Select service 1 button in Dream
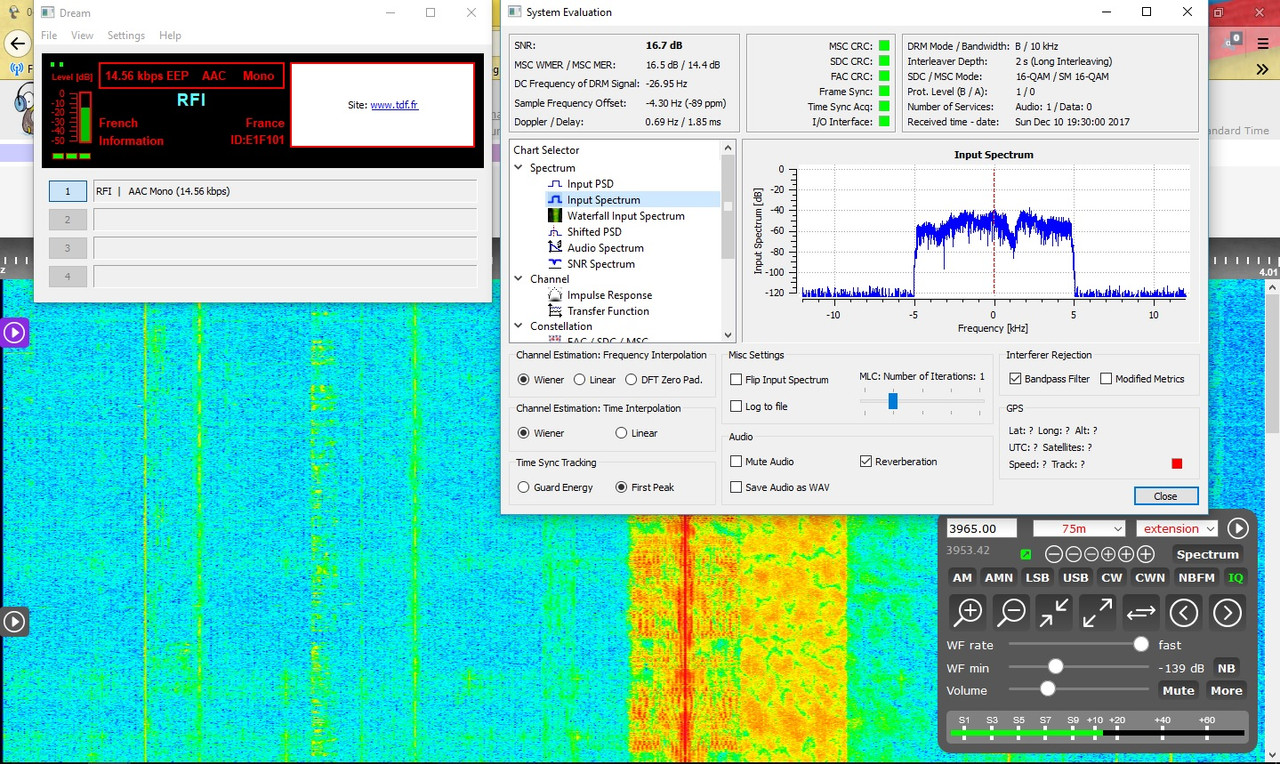Image resolution: width=1280 pixels, height=764 pixels. (x=68, y=191)
